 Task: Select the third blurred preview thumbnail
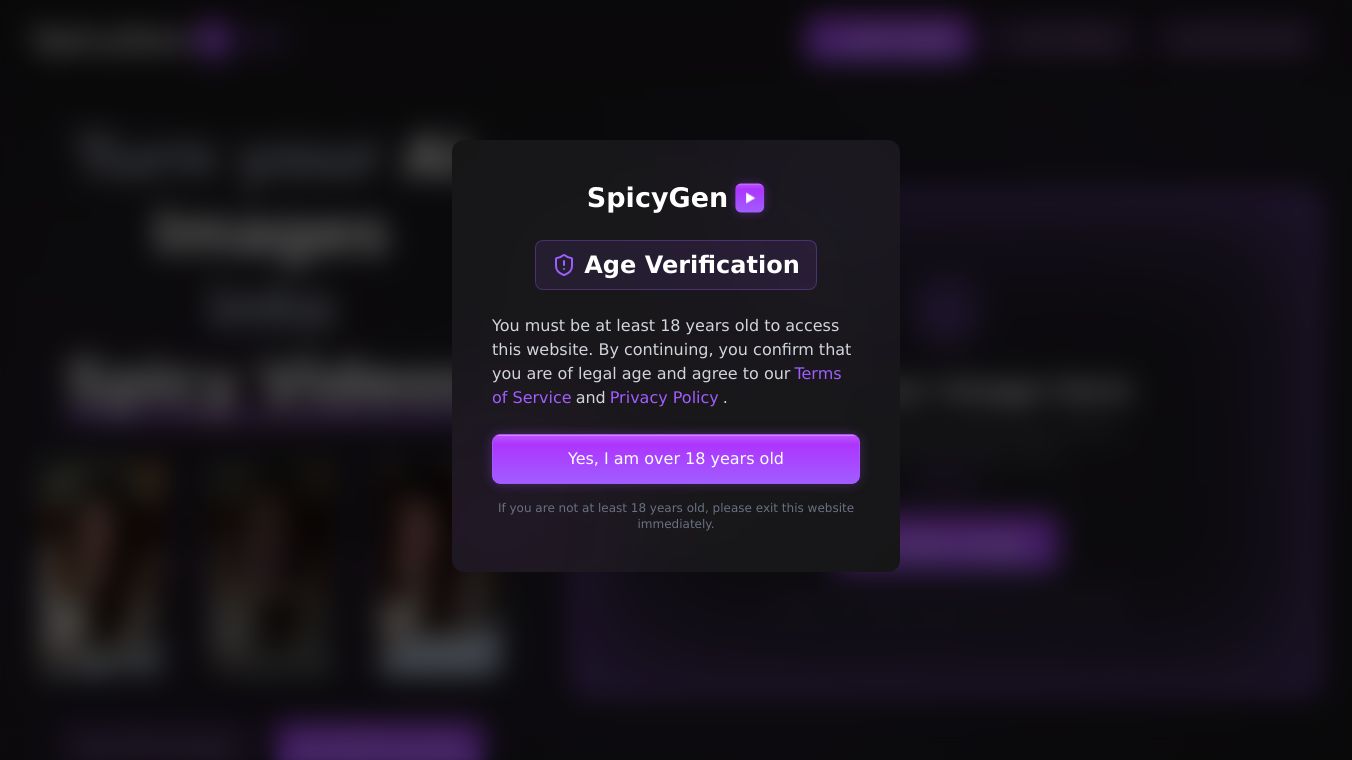(440, 567)
